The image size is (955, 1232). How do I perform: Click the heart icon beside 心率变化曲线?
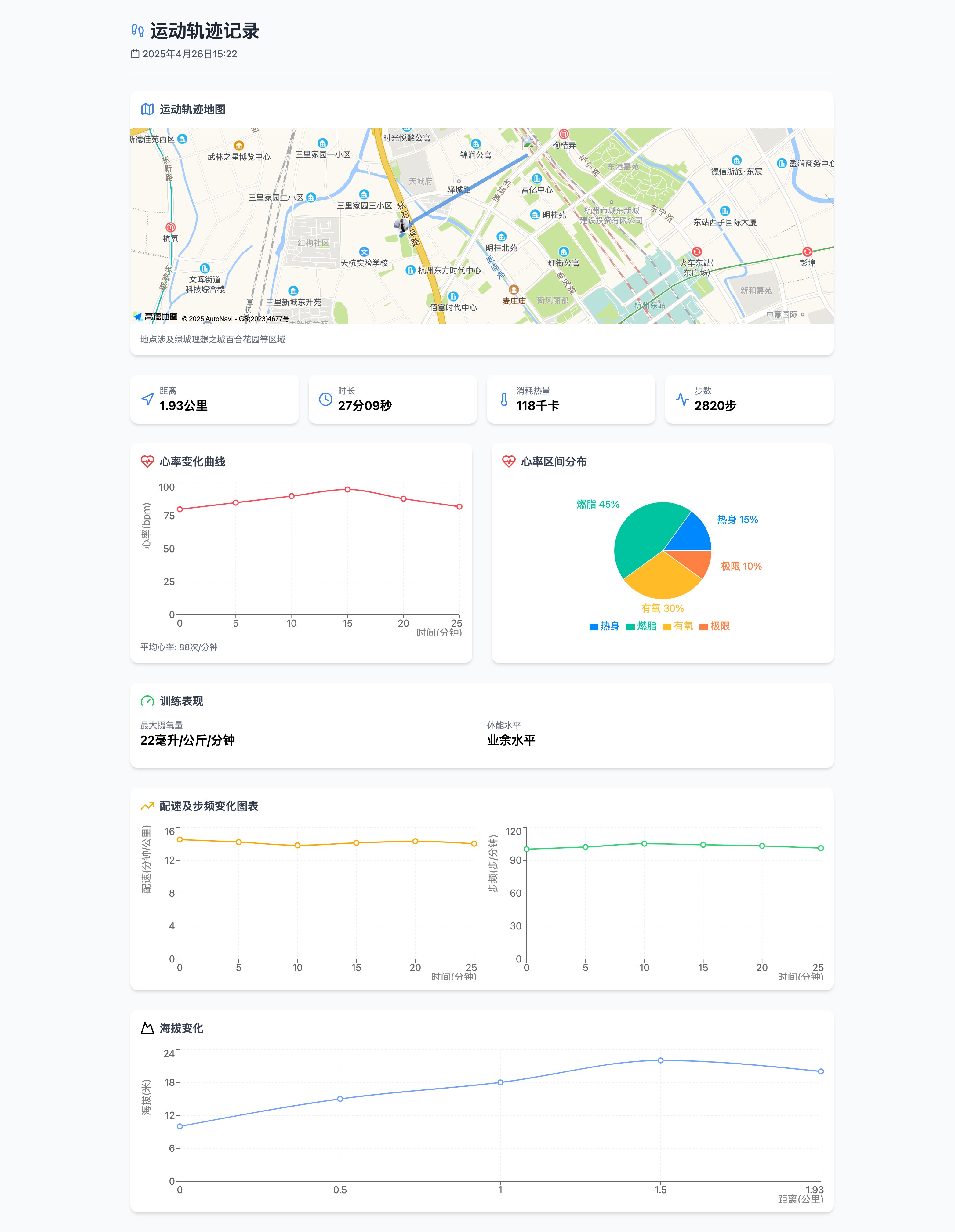tap(147, 462)
